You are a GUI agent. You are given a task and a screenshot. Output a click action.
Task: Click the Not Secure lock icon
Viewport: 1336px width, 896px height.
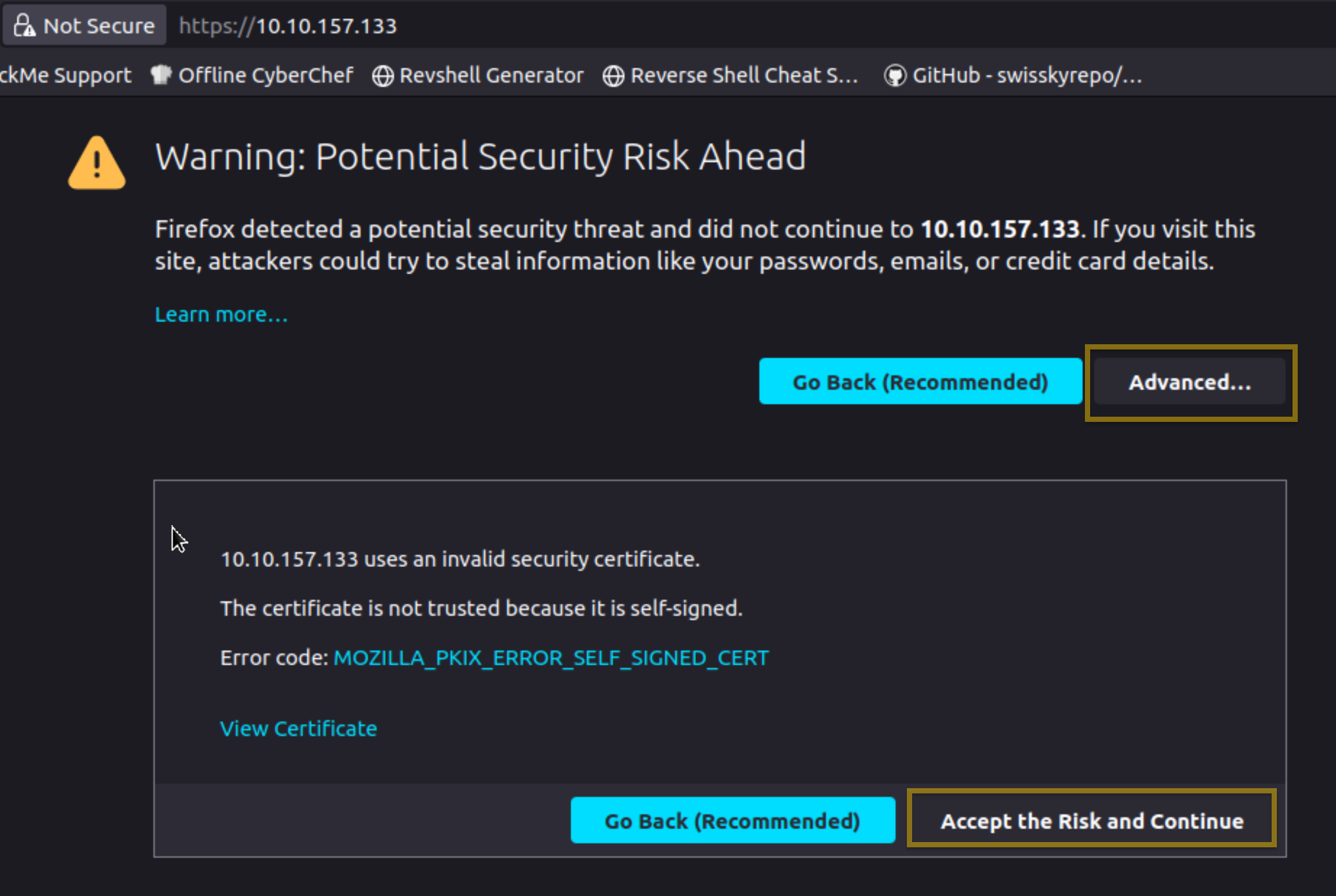(24, 26)
